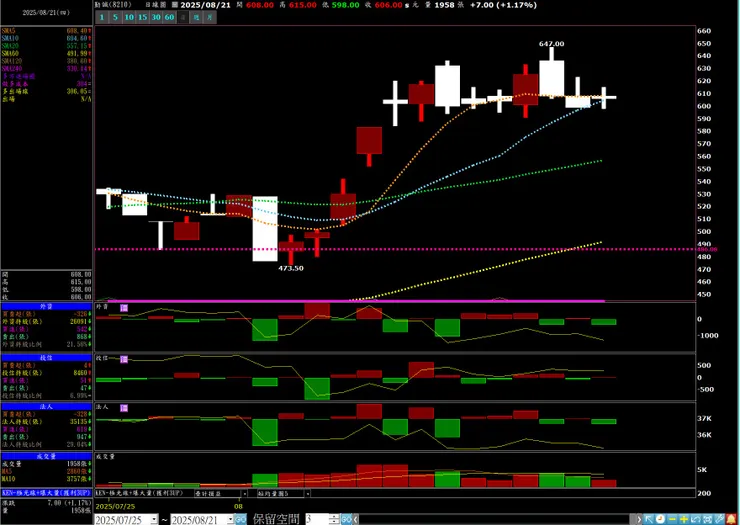Click the scrollbar left arrow
The height and width of the screenshot is (525, 740).
[x=356, y=519]
